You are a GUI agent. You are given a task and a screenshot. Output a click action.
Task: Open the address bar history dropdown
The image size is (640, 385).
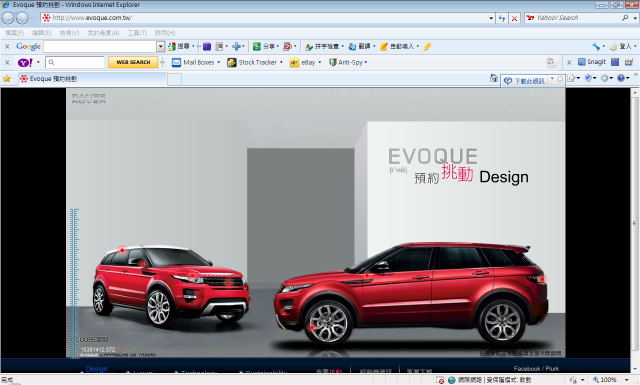tap(491, 18)
